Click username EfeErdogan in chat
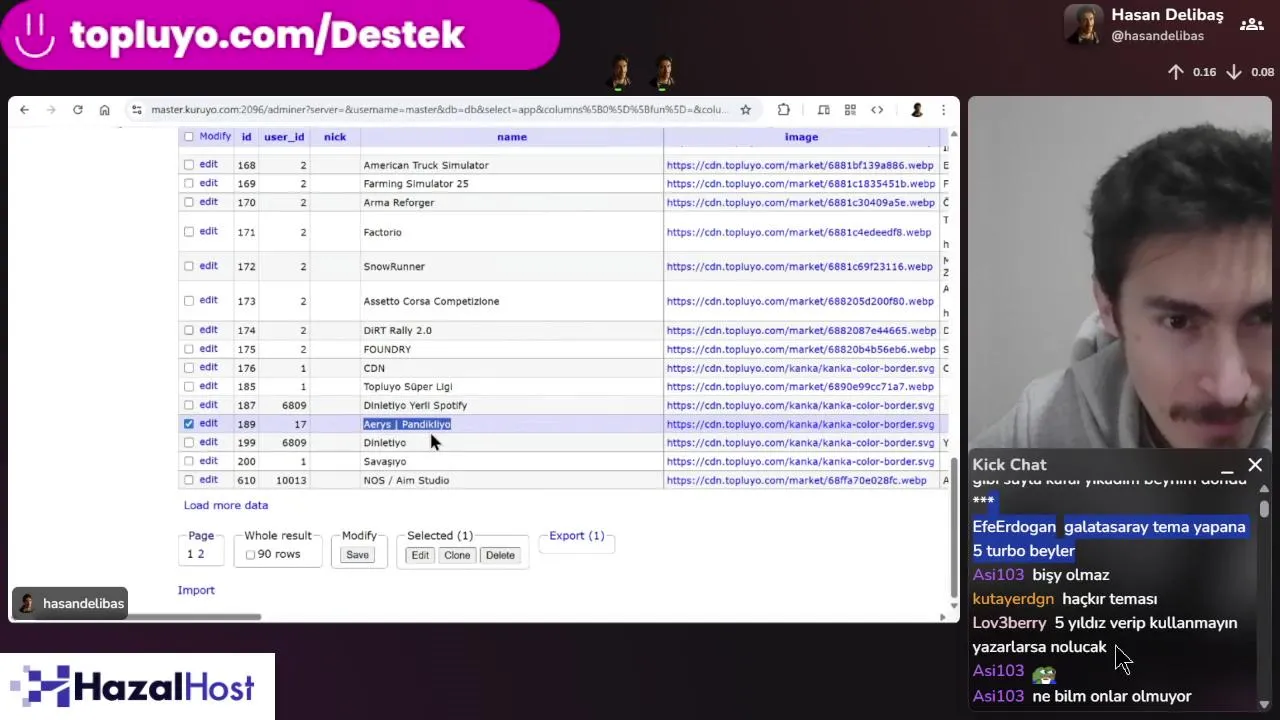The image size is (1280, 720). coord(1014,527)
